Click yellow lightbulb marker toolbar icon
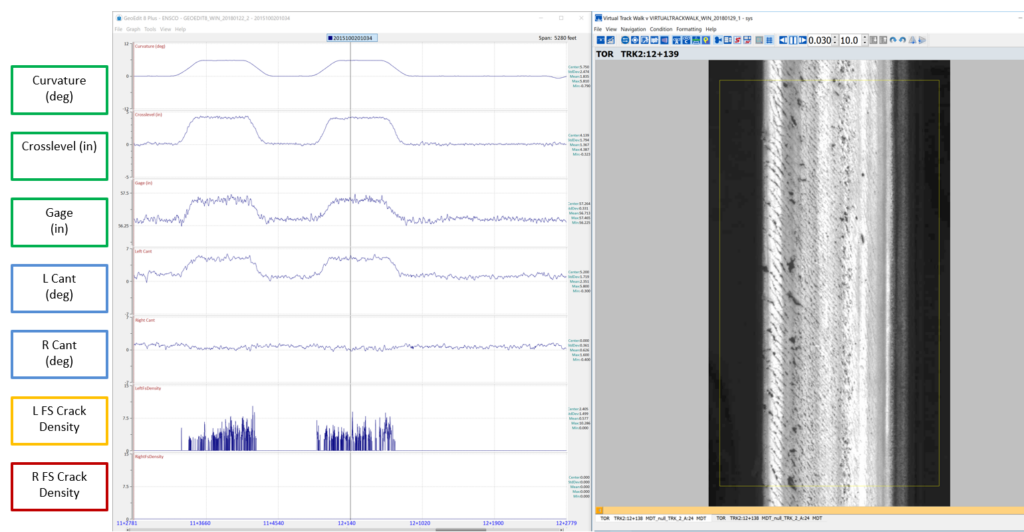The image size is (1024, 532). click(x=706, y=40)
